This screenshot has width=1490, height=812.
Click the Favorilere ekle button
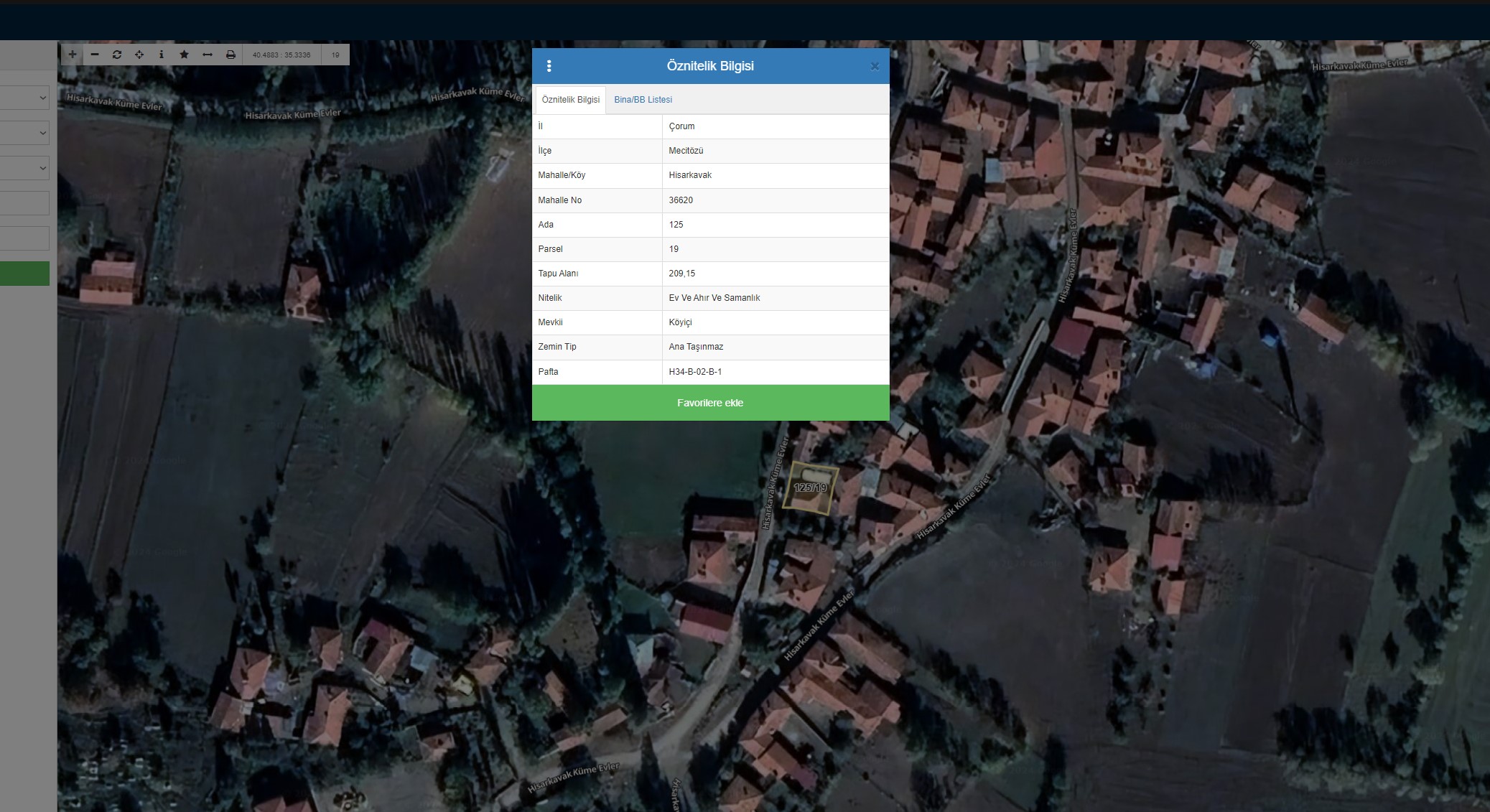click(x=710, y=403)
